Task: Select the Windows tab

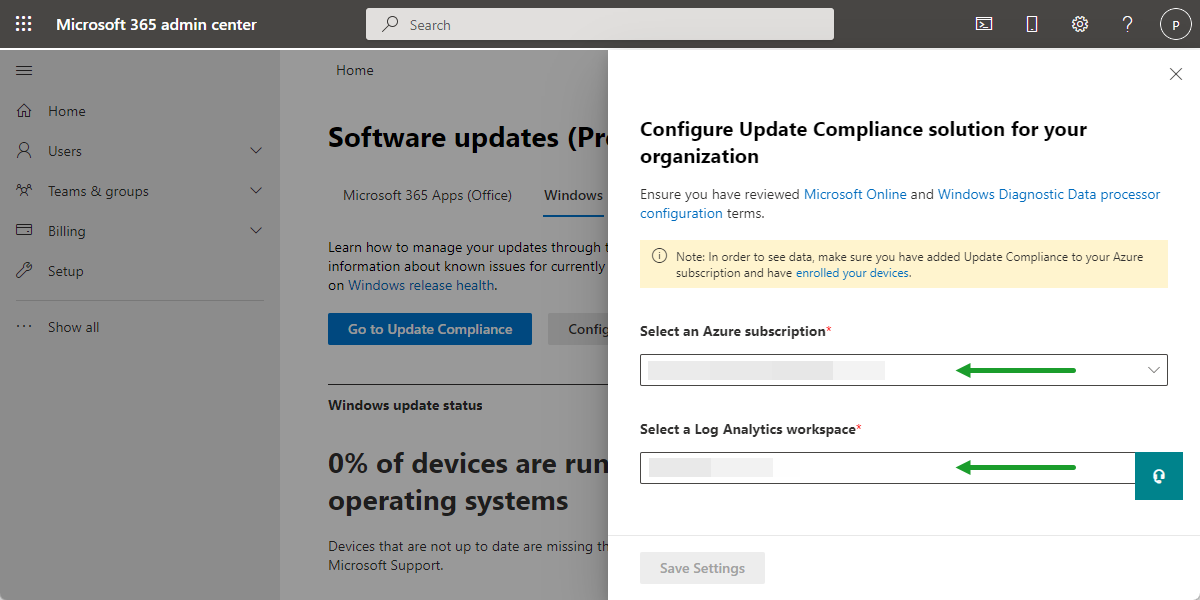Action: point(573,195)
